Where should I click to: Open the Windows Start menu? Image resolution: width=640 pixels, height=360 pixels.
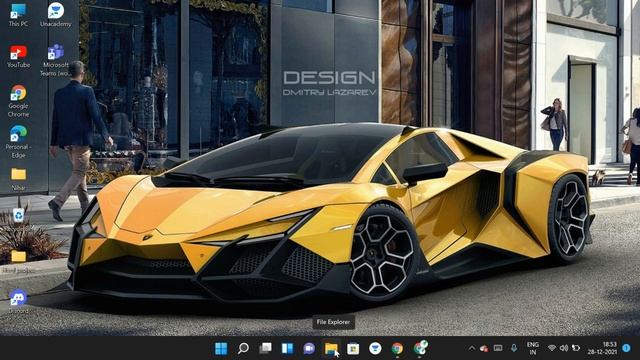click(x=221, y=348)
